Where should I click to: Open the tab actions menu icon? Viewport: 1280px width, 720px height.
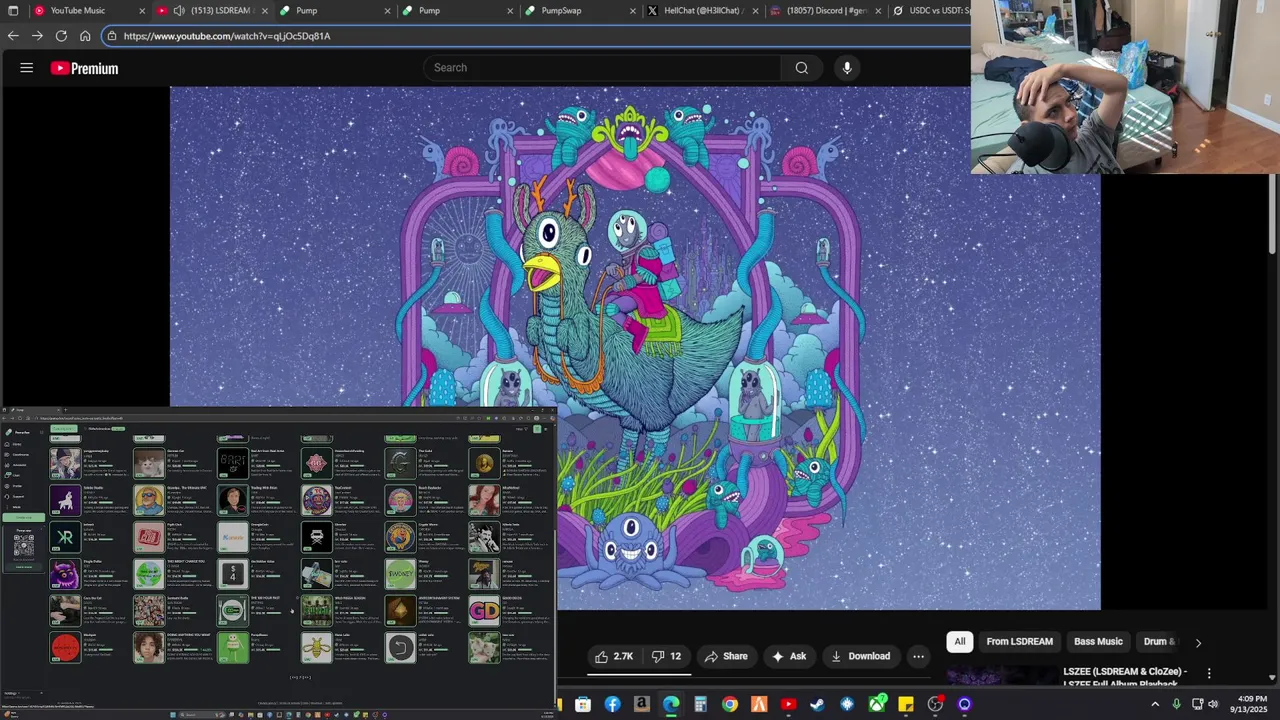pyautogui.click(x=13, y=11)
